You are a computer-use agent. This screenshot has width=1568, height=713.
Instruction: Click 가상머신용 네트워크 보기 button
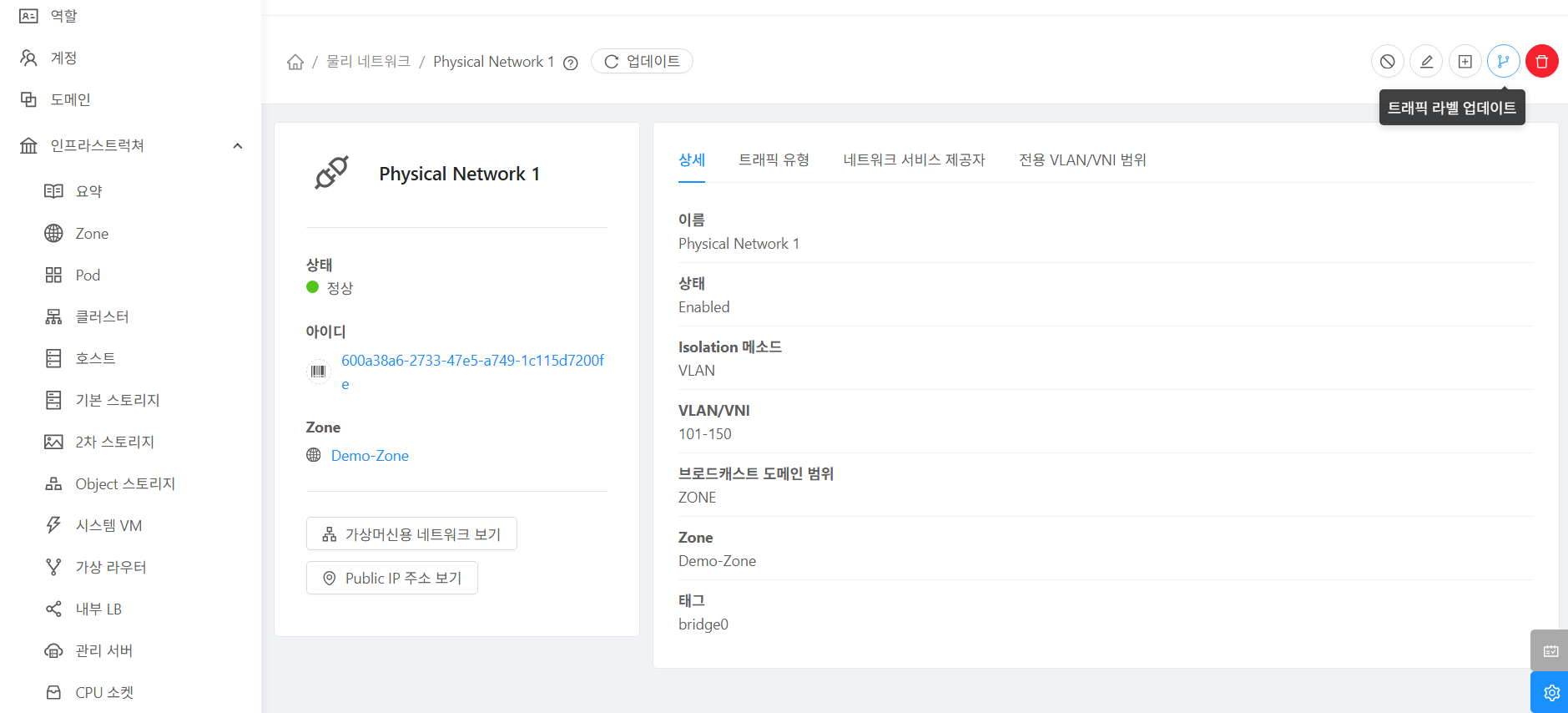coord(411,534)
